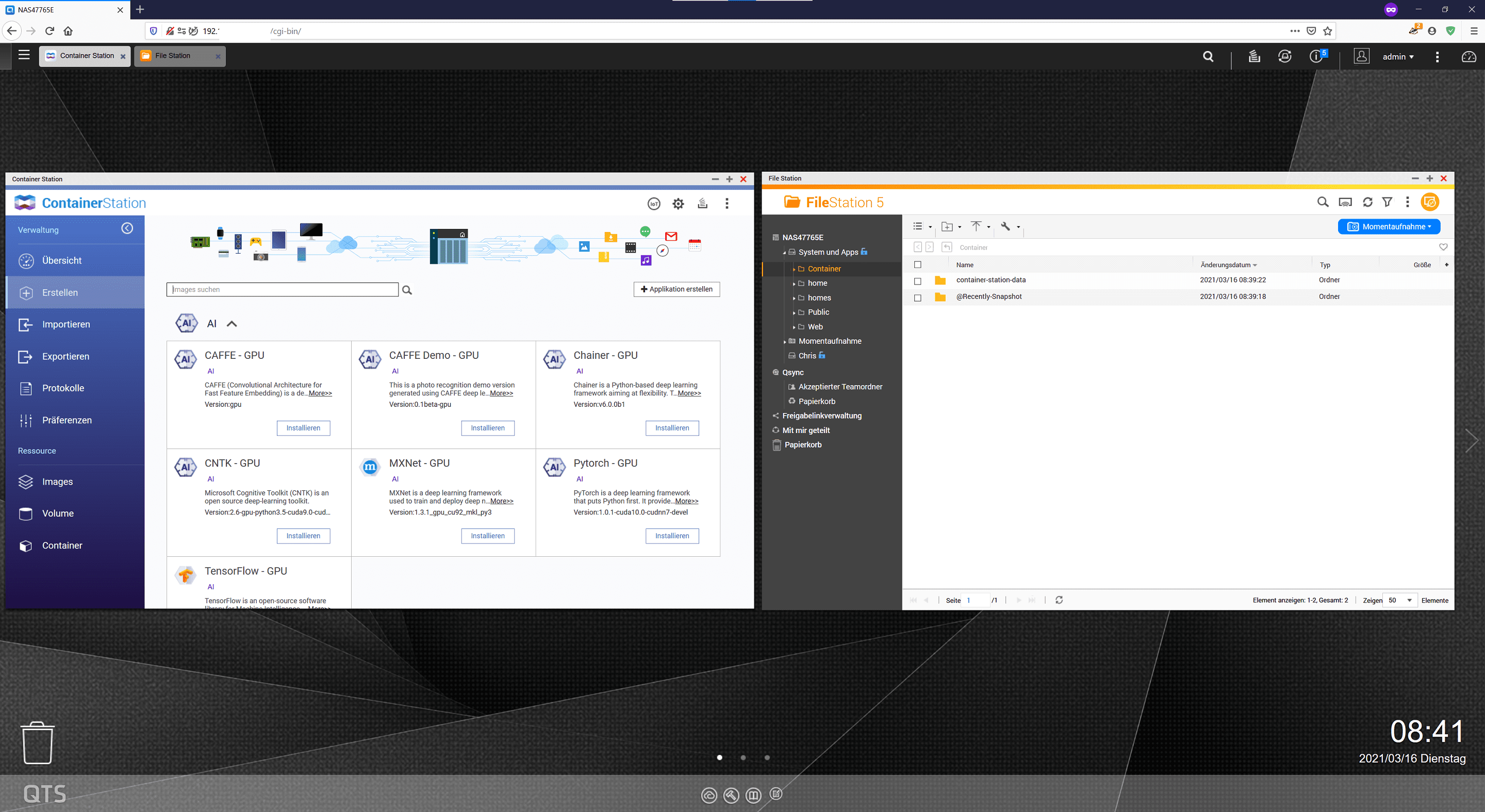Go to parent folder icon in File Station
The width and height of the screenshot is (1485, 812).
pyautogui.click(x=947, y=247)
